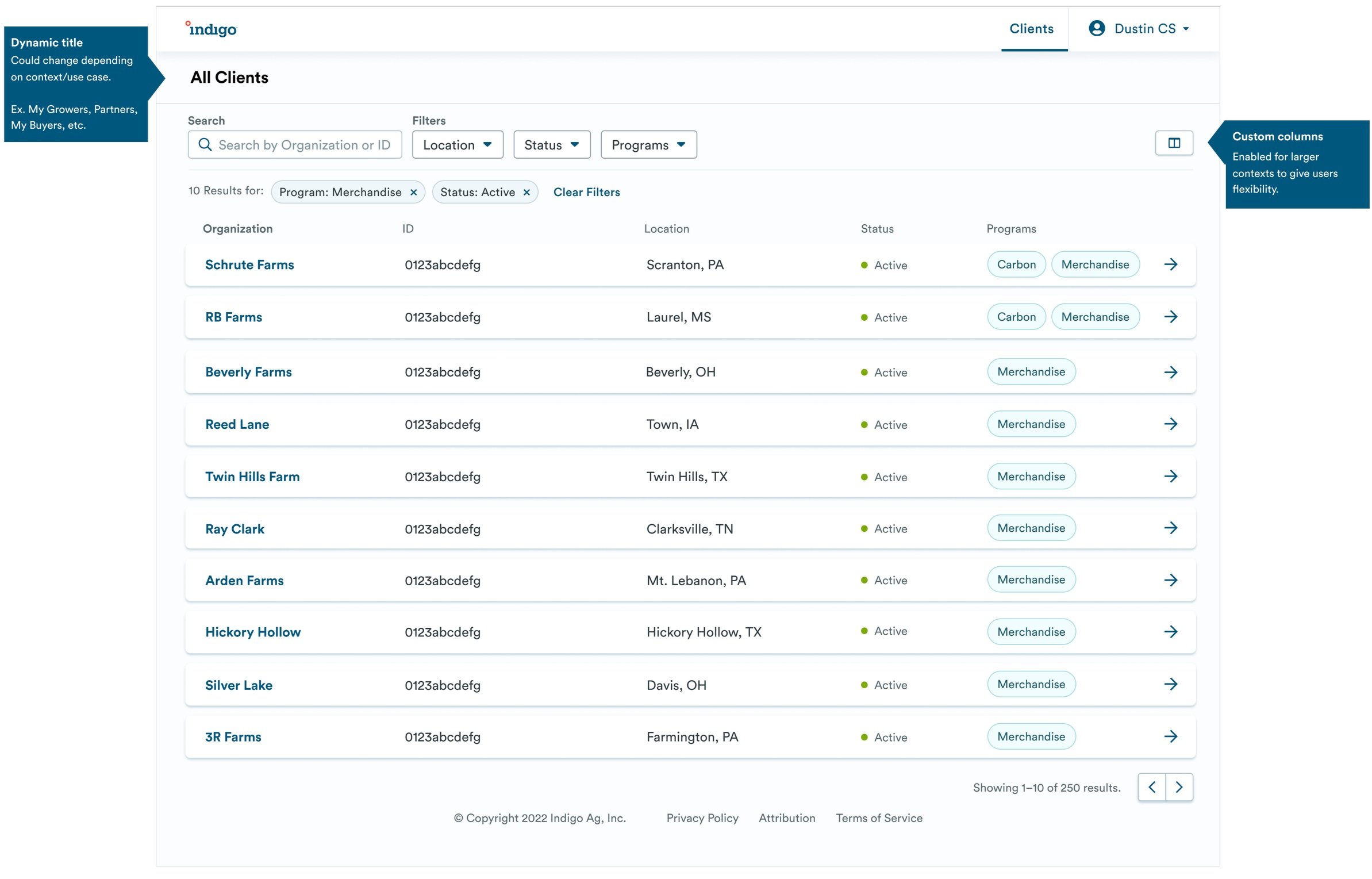Click the Carbon tag in Schrute Farms row
Screen dimensions: 1372x879
coord(1016,264)
